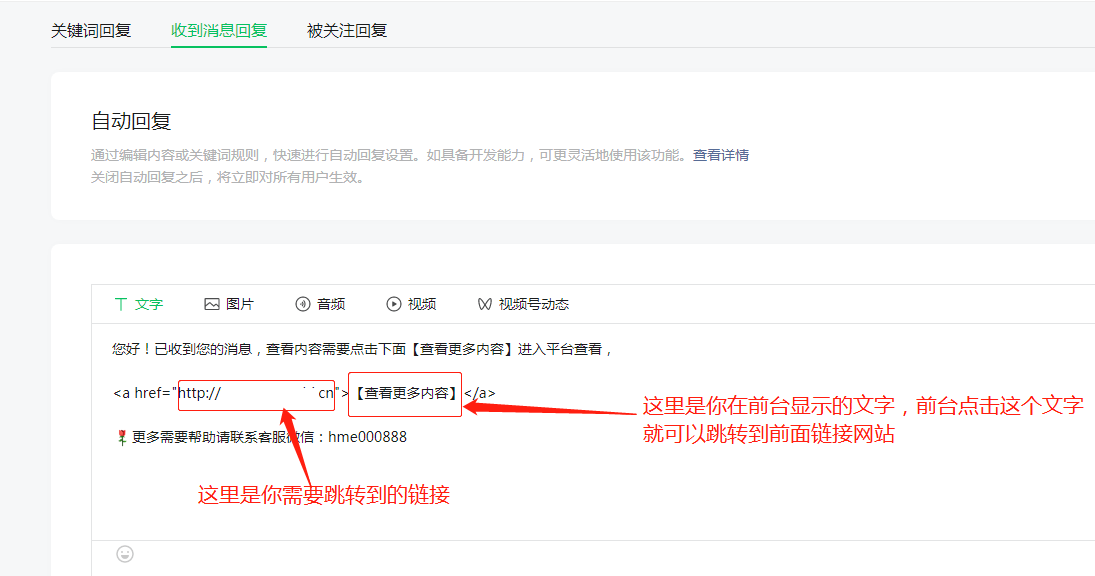
Task: Select the 图片 reply type tab
Action: (229, 304)
